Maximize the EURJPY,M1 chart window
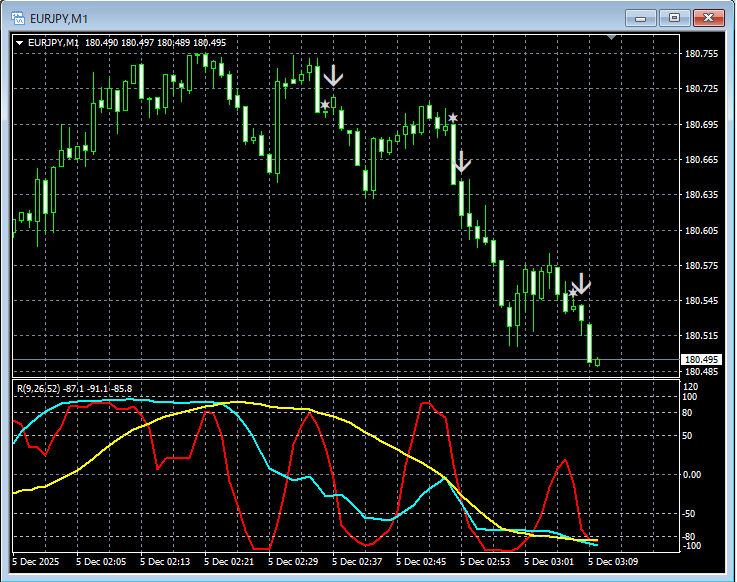This screenshot has height=582, width=737. (x=674, y=17)
